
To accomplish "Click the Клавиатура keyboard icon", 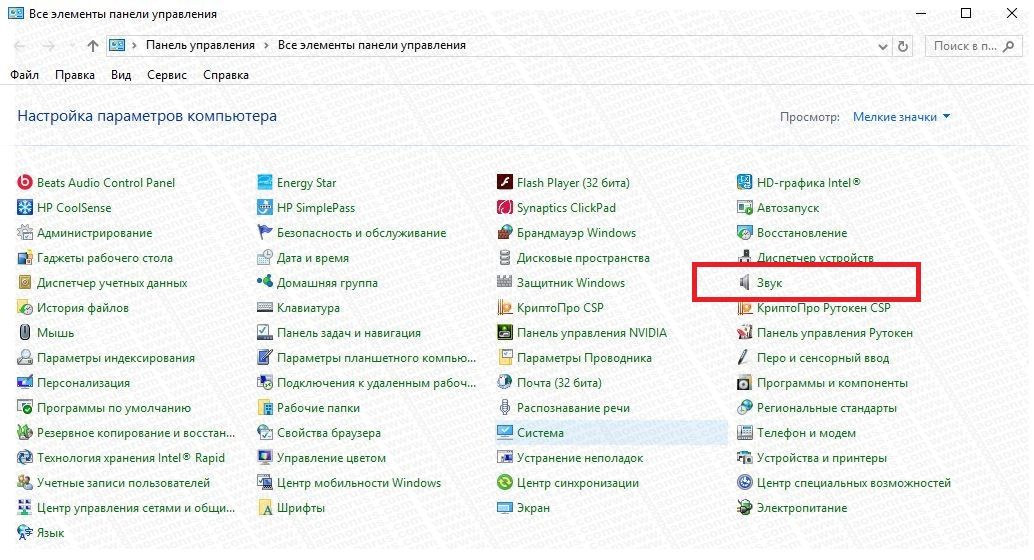I will pyautogui.click(x=264, y=308).
